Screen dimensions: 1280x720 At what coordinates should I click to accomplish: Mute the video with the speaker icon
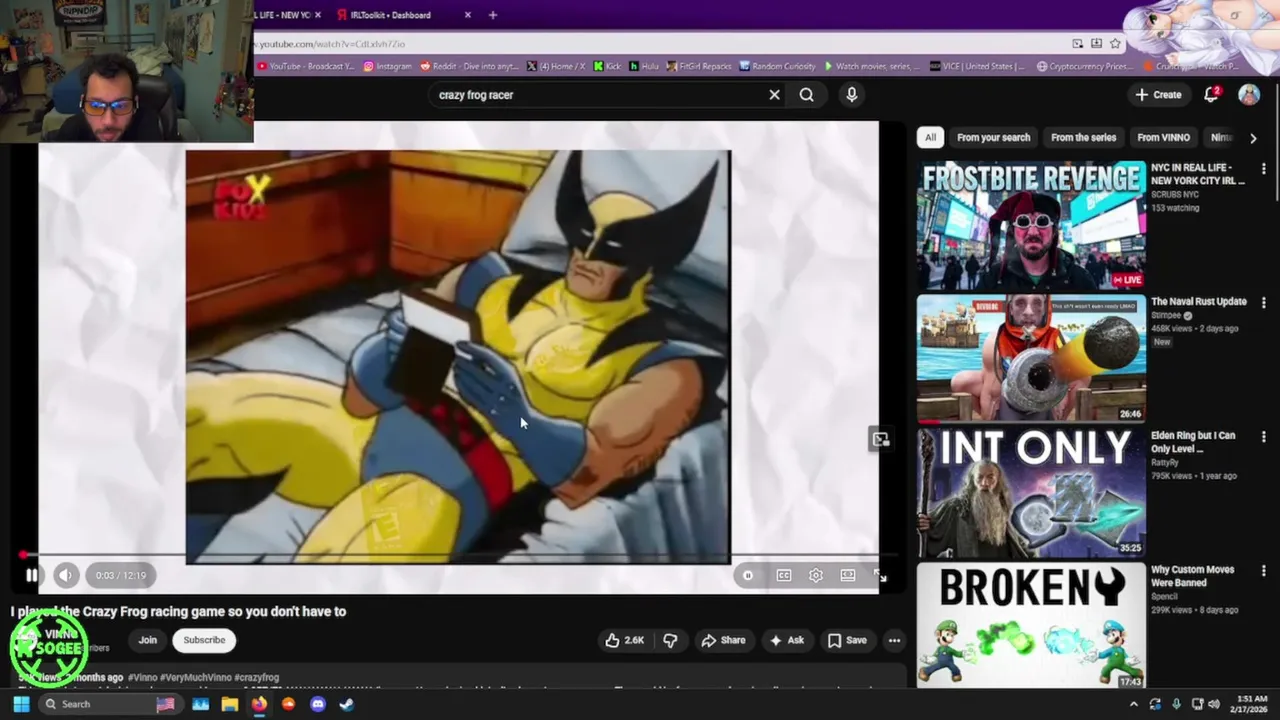pos(65,575)
